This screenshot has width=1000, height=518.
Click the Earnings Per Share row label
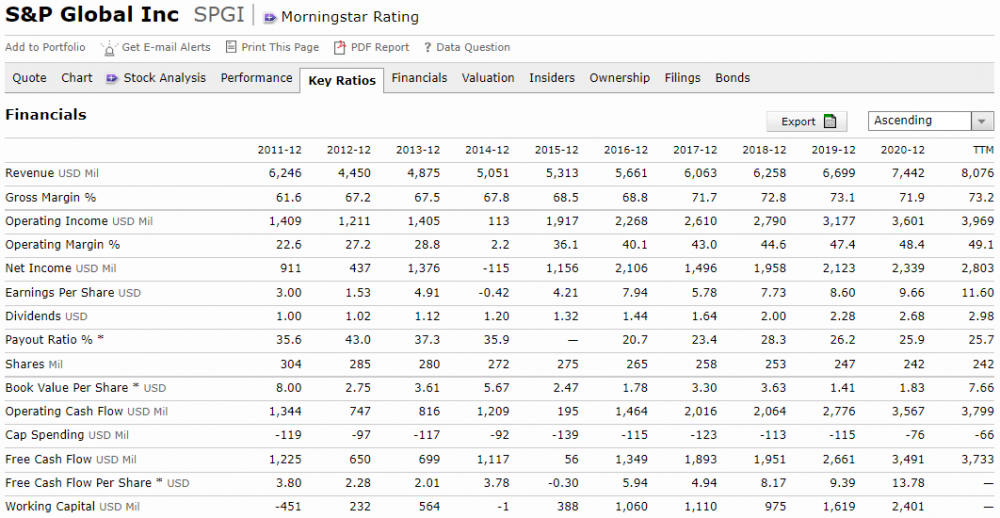73,293
